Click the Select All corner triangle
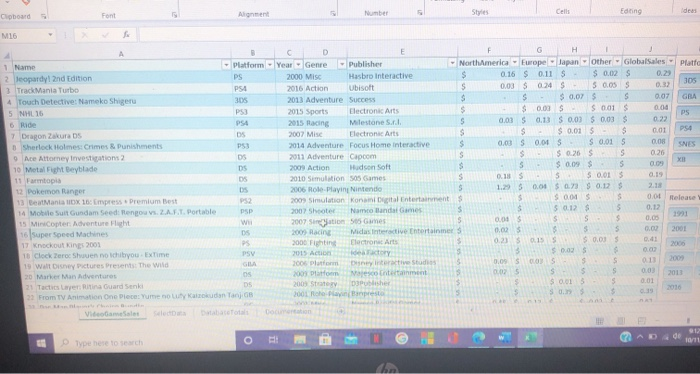 (7, 56)
